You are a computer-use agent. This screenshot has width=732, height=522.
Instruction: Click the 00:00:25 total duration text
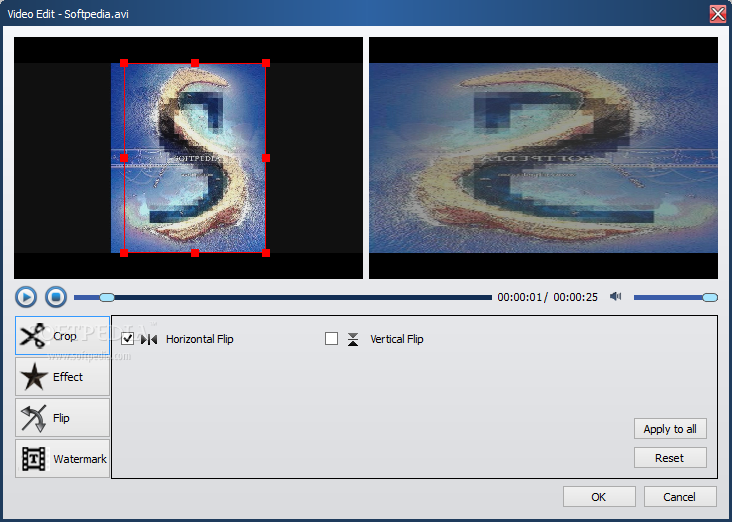coord(576,297)
